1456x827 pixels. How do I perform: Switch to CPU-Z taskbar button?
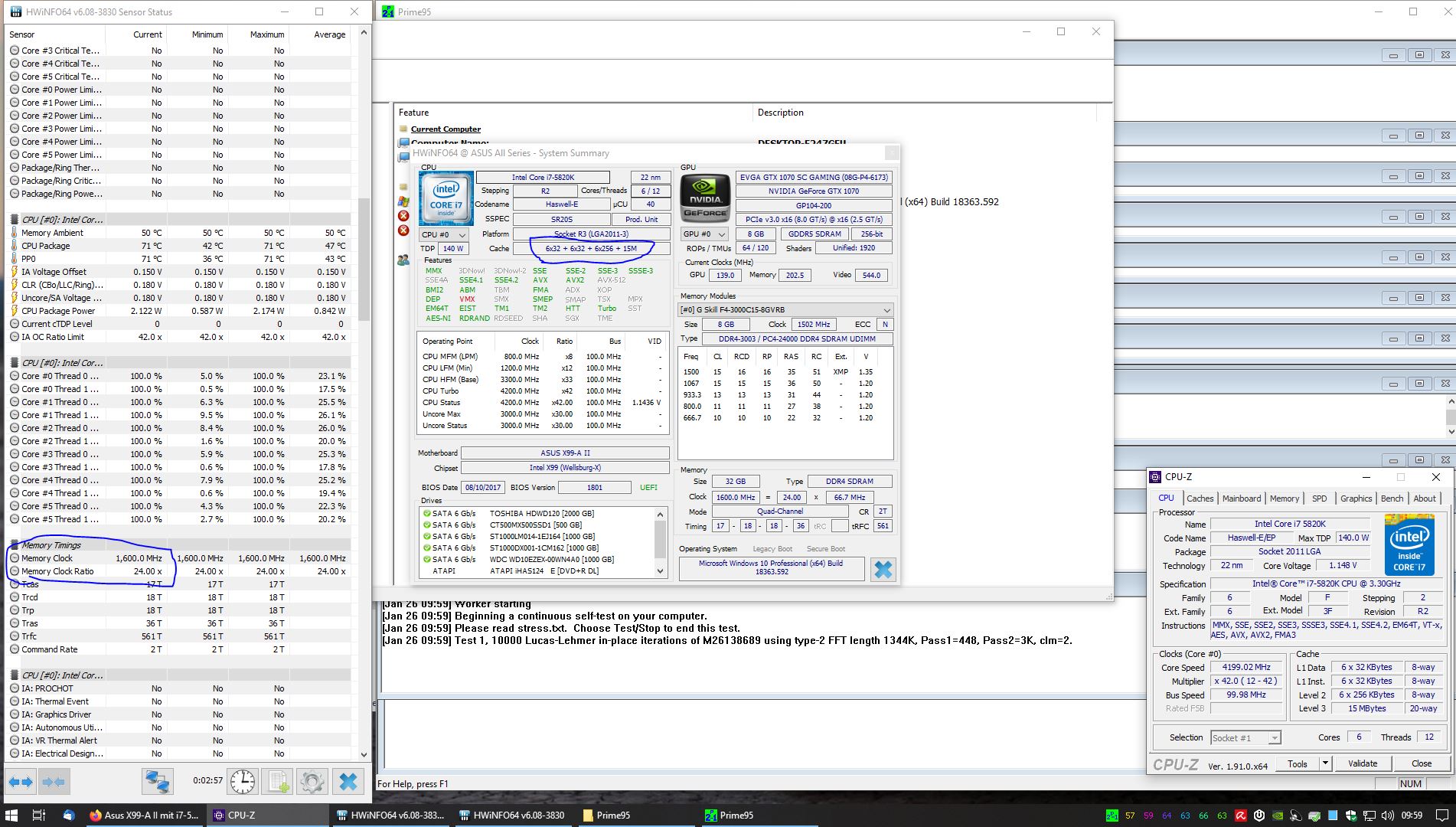coord(267,815)
